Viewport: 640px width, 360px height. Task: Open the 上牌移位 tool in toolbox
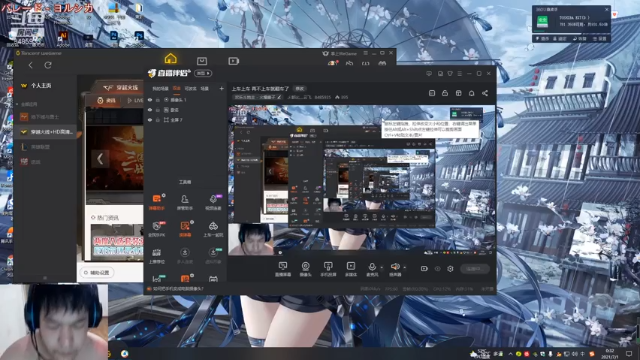point(157,256)
